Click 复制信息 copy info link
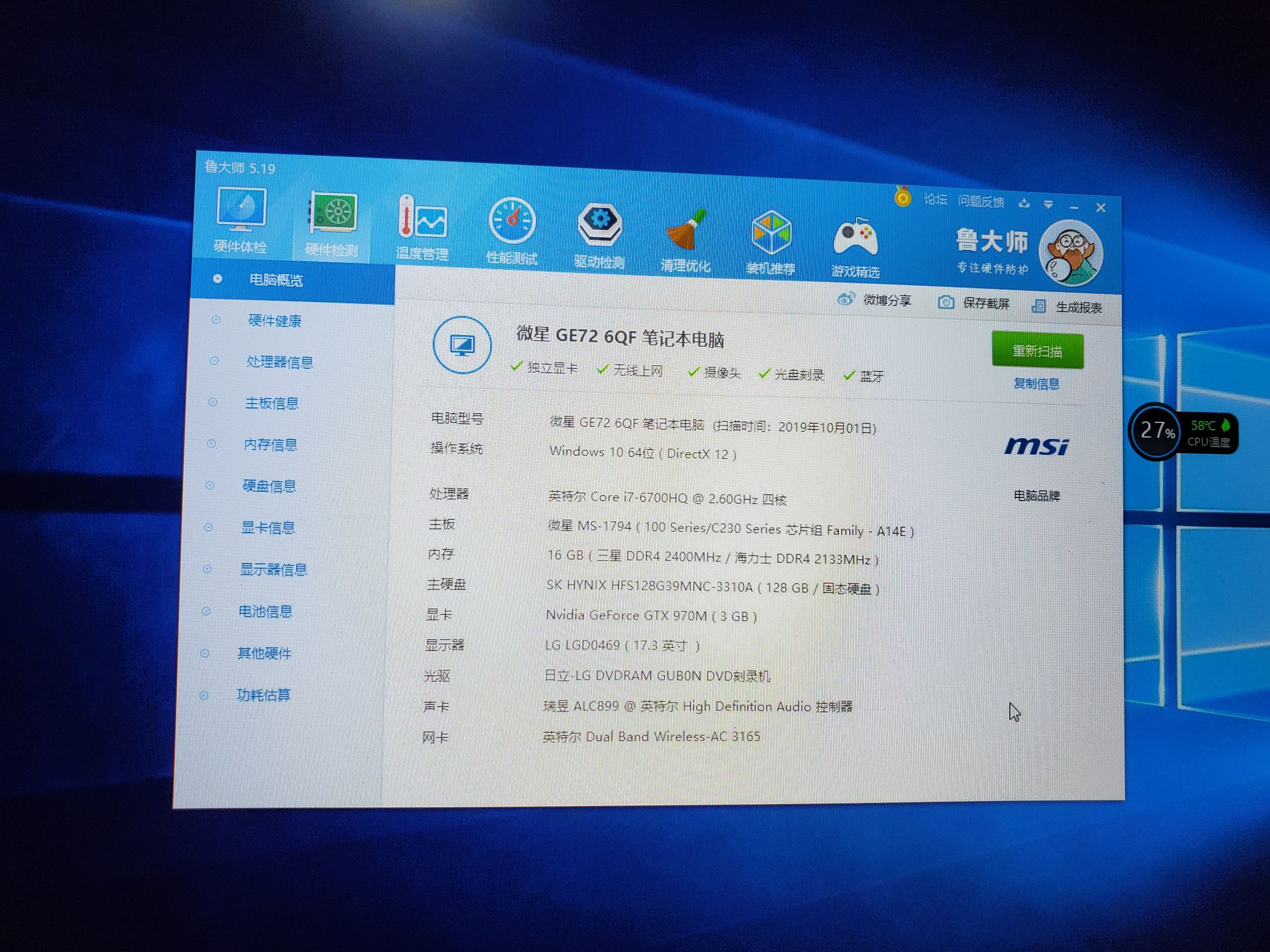The image size is (1270, 952). [x=1036, y=383]
